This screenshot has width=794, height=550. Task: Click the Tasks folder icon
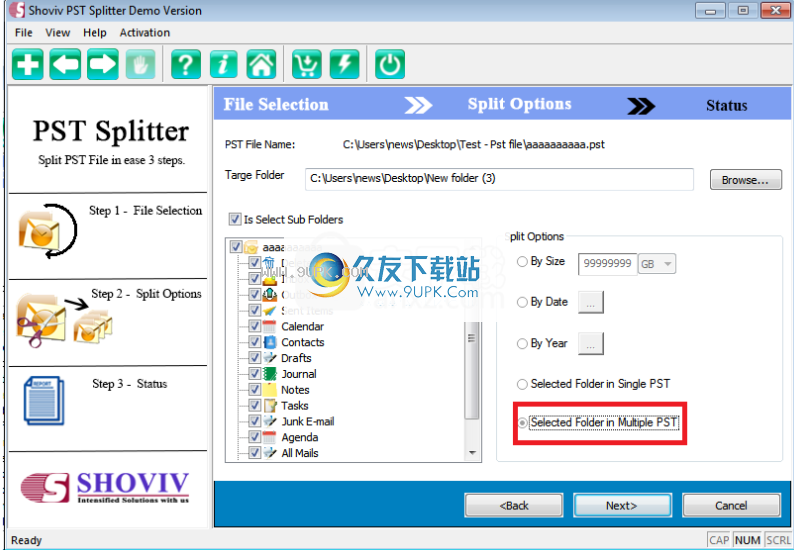tap(270, 405)
